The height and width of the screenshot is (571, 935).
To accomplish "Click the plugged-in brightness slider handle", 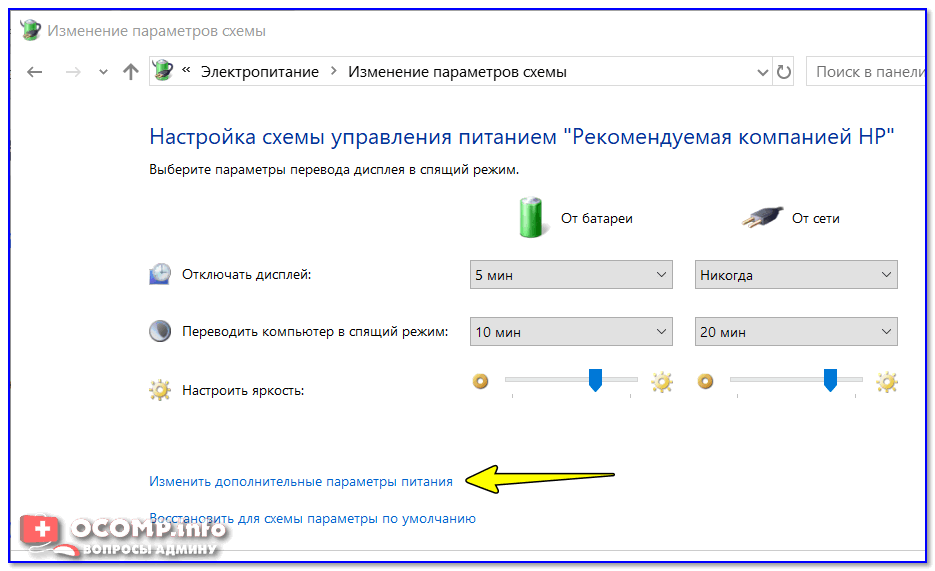I will click(x=829, y=380).
